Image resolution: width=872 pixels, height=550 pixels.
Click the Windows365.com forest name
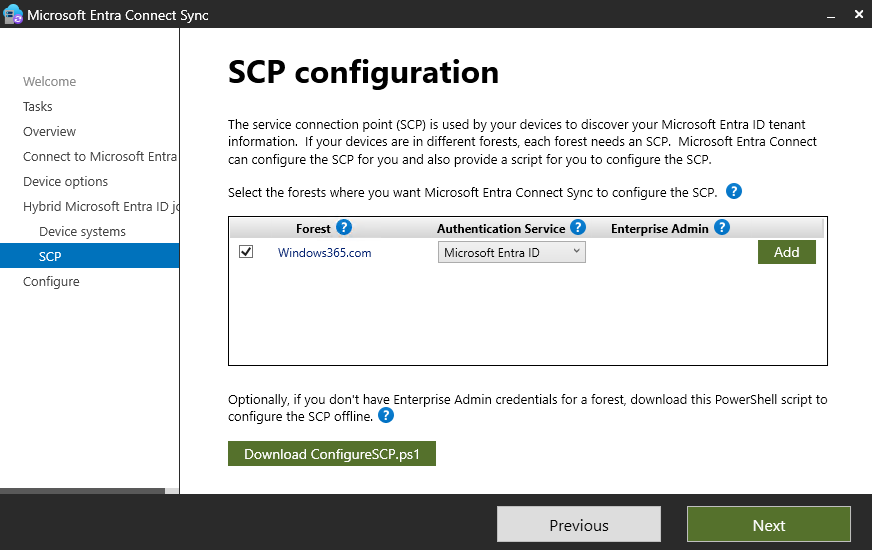324,252
